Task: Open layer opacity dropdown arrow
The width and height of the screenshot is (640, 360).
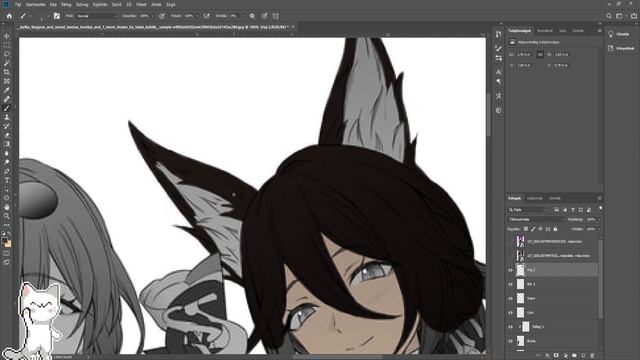Action: coord(599,219)
